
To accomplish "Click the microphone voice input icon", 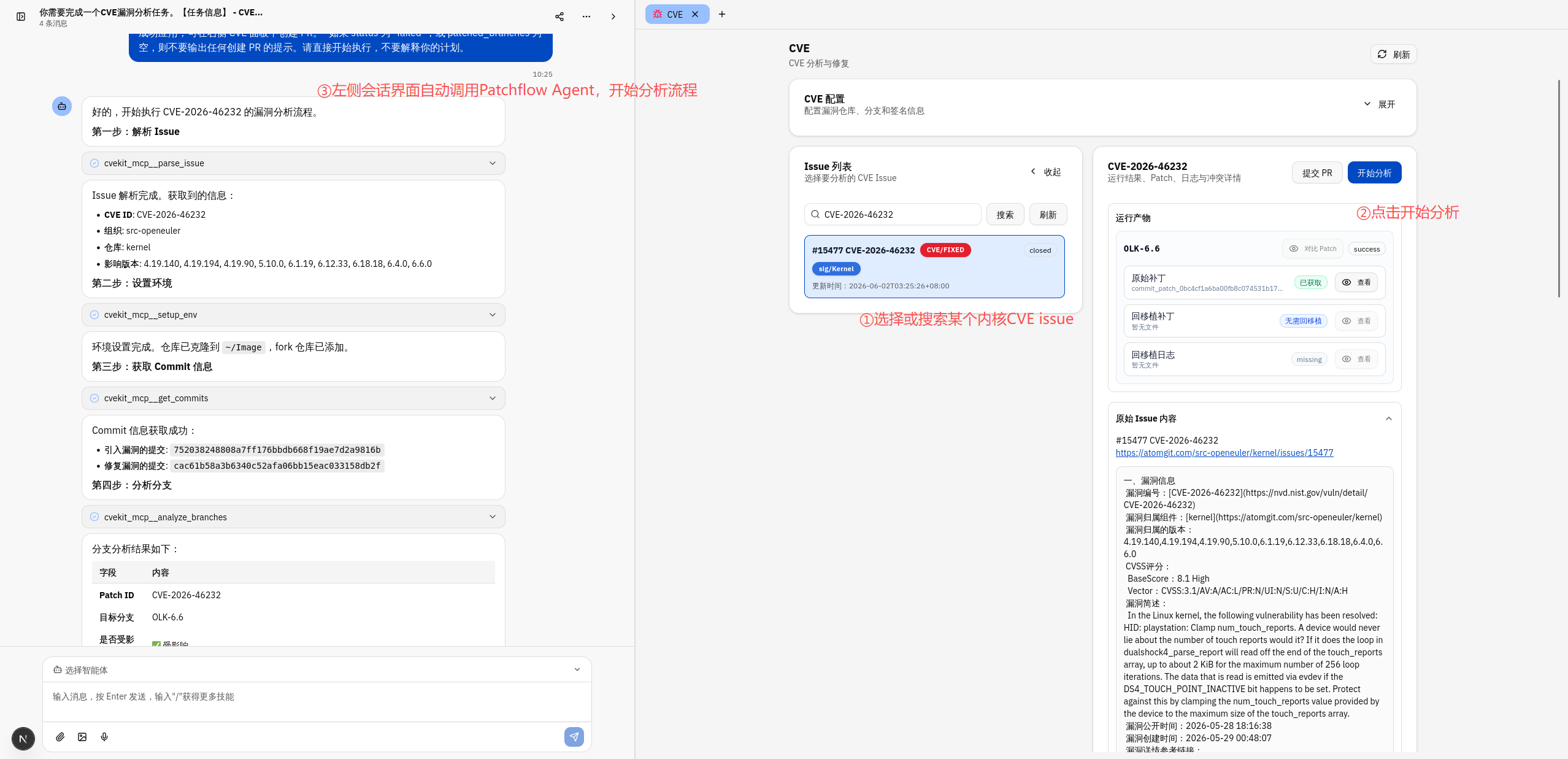I will click(x=104, y=737).
